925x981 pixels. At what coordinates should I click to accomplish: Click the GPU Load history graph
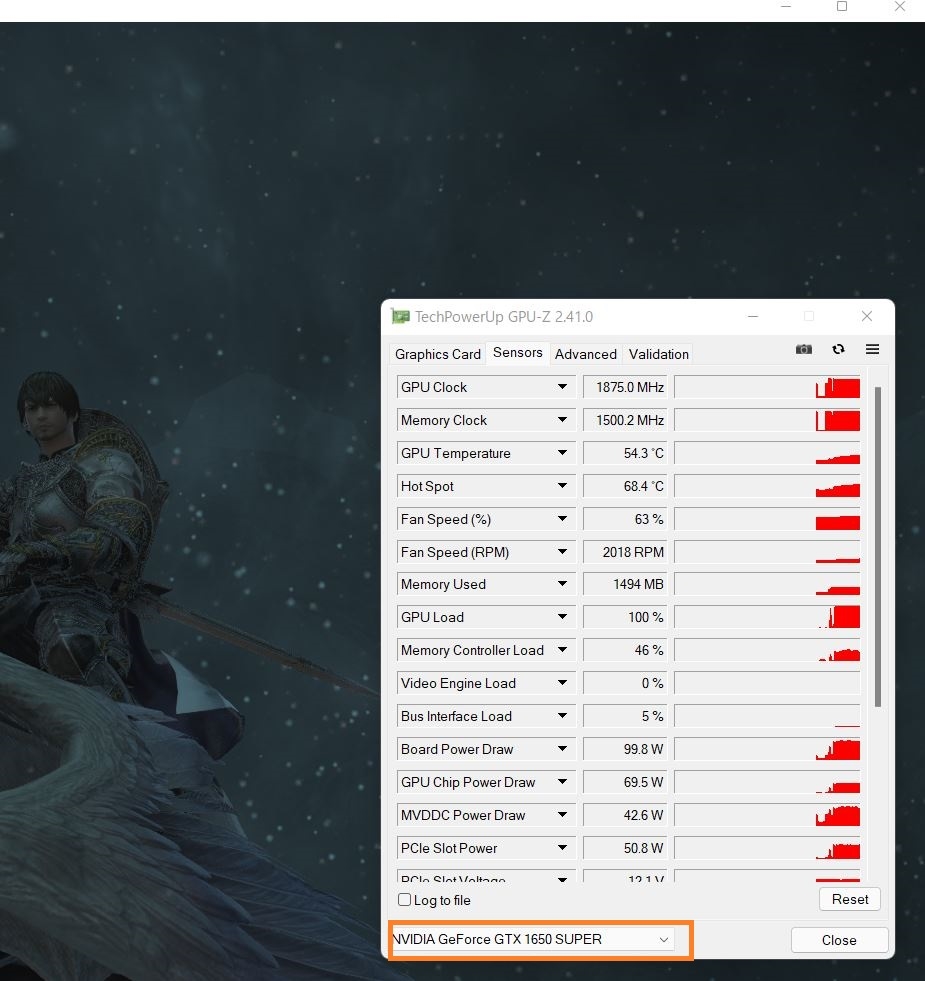[767, 617]
